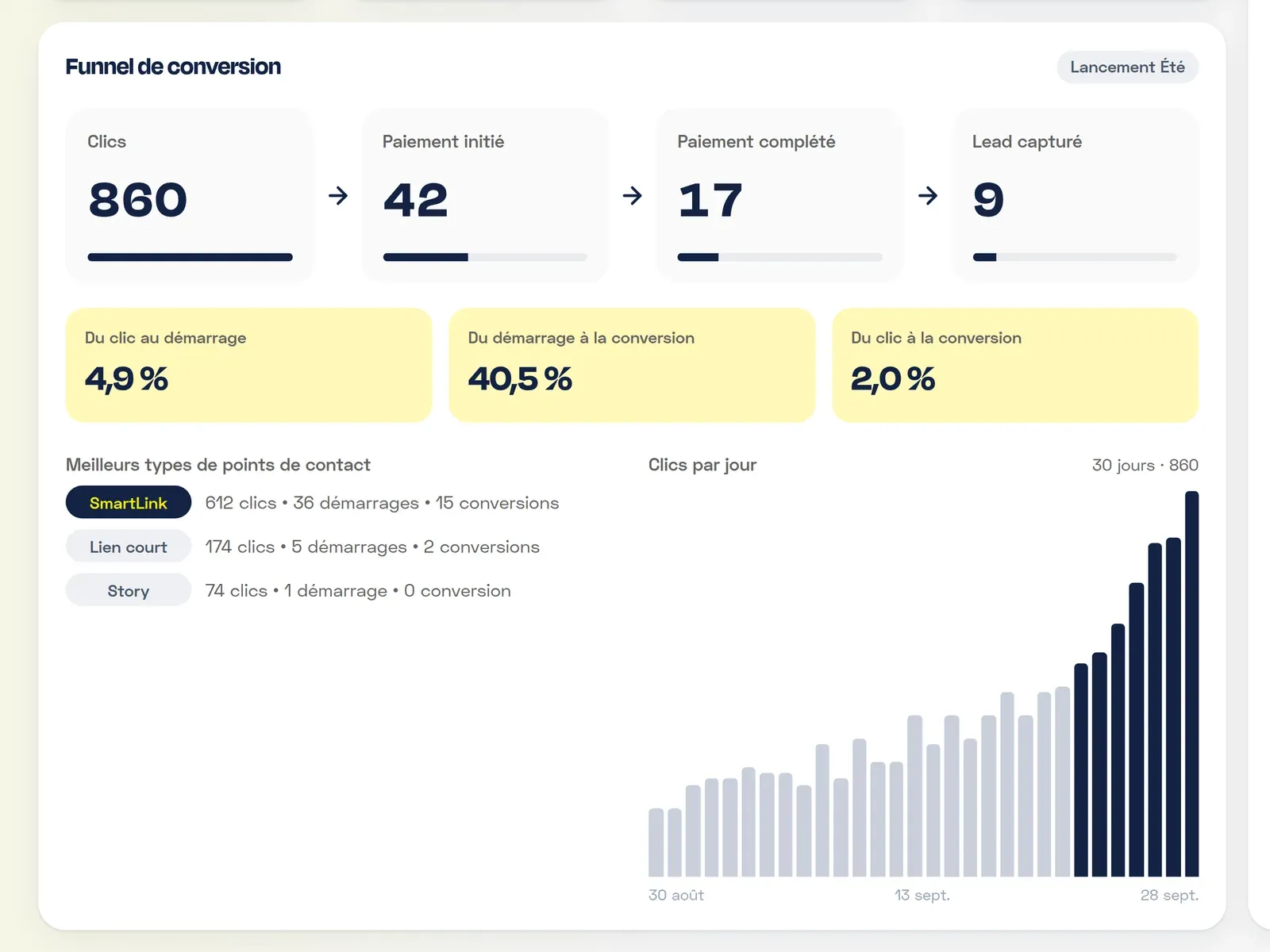Select the Story touchpoint pill
The width and height of the screenshot is (1270, 952).
point(129,590)
